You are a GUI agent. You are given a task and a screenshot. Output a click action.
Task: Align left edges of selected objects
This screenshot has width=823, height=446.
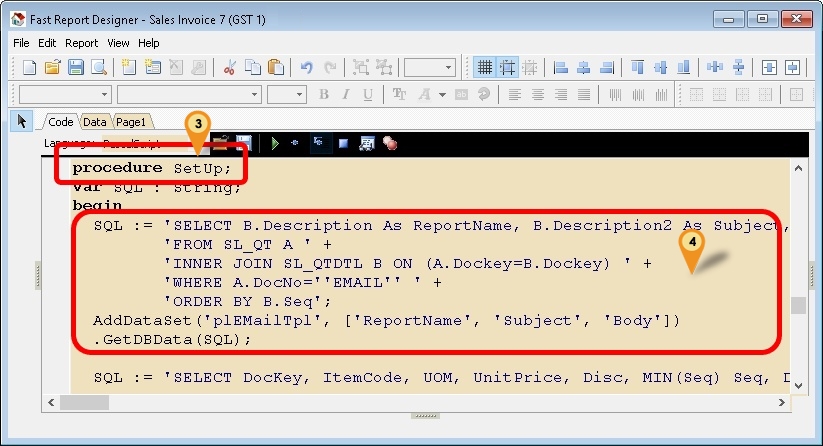click(x=560, y=68)
